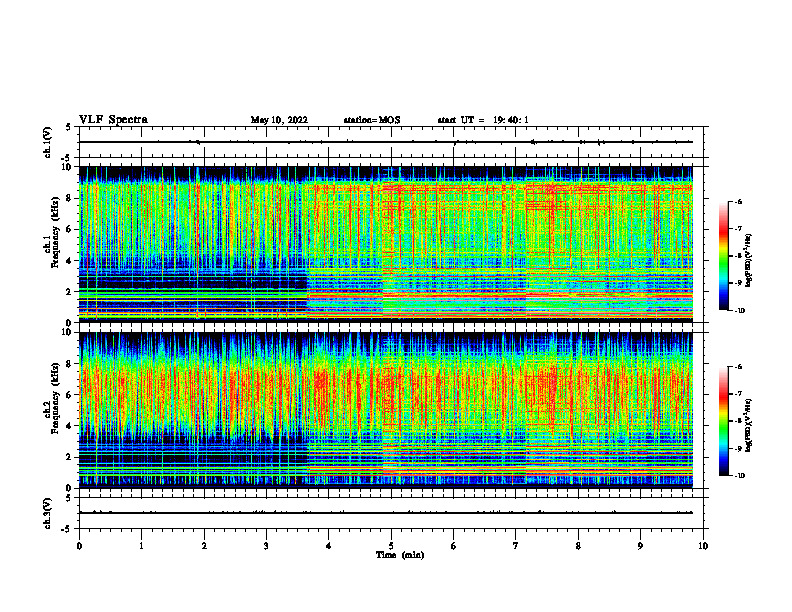Image resolution: width=792 pixels, height=612 pixels.
Task: Click the "5" volt tick on ch.3(V) axis
Action: pyautogui.click(x=69, y=498)
